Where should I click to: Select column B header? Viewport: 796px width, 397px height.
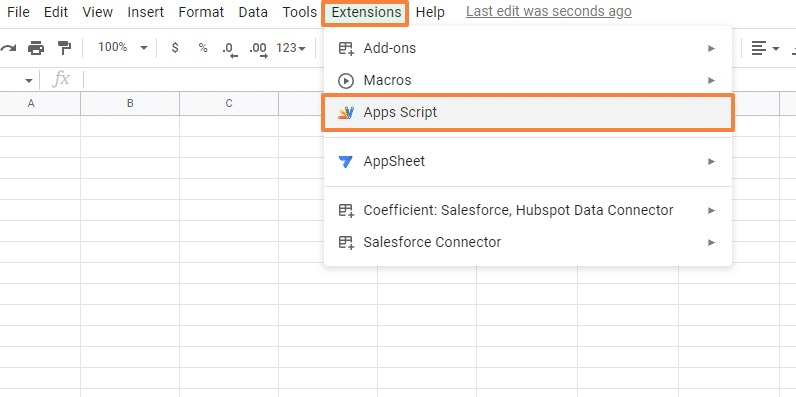tap(130, 104)
